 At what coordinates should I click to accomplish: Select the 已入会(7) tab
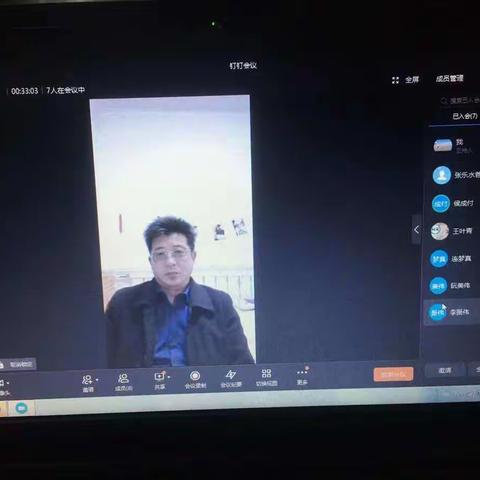tap(465, 116)
